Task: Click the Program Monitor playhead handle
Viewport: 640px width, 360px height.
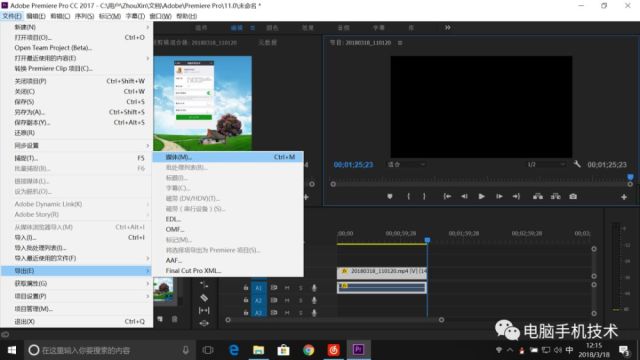Action: (630, 177)
